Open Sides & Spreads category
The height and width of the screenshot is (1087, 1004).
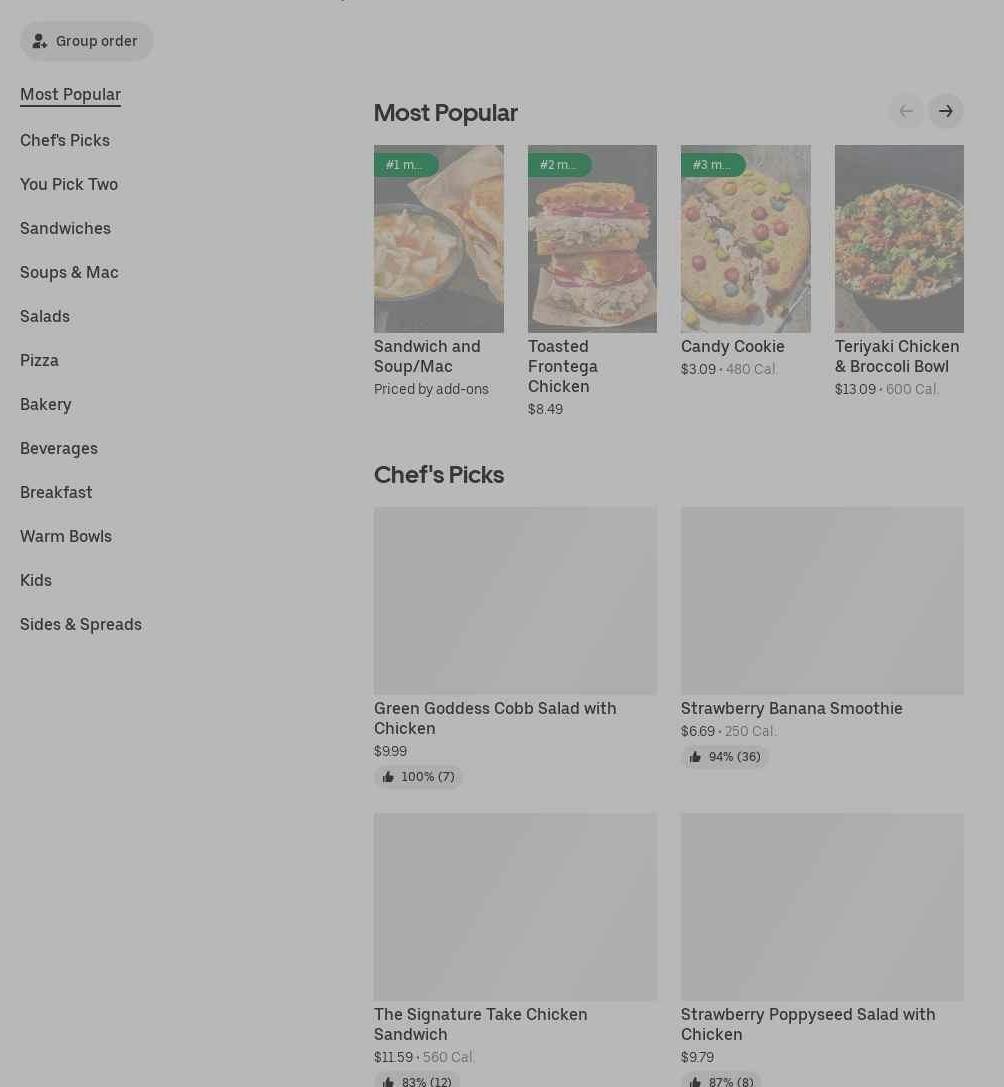tap(81, 624)
